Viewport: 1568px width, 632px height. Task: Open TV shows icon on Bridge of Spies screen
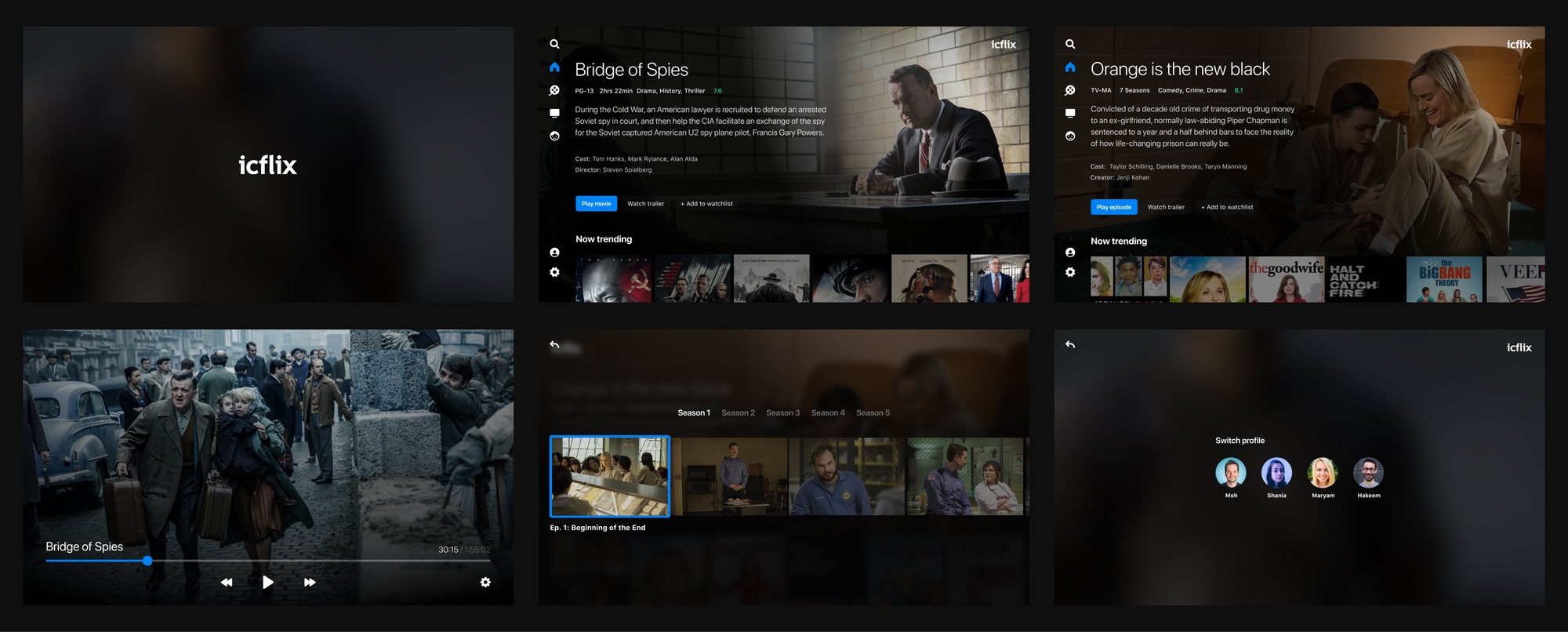554,113
